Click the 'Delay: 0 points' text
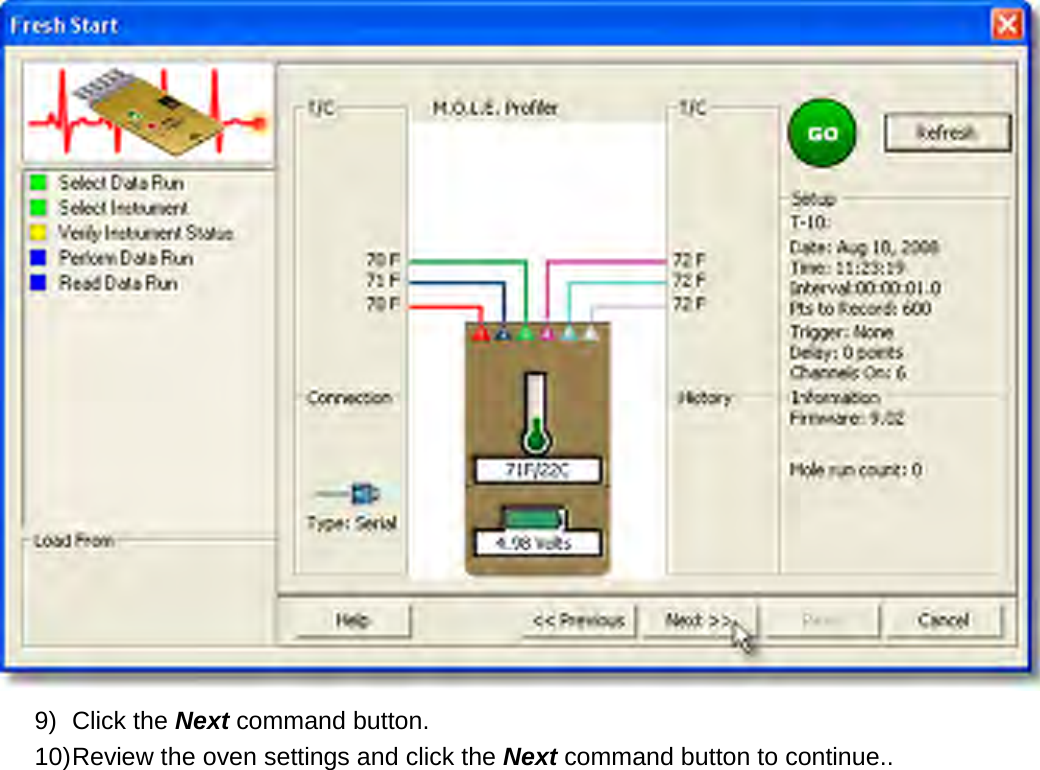The height and width of the screenshot is (770, 1040). click(846, 352)
